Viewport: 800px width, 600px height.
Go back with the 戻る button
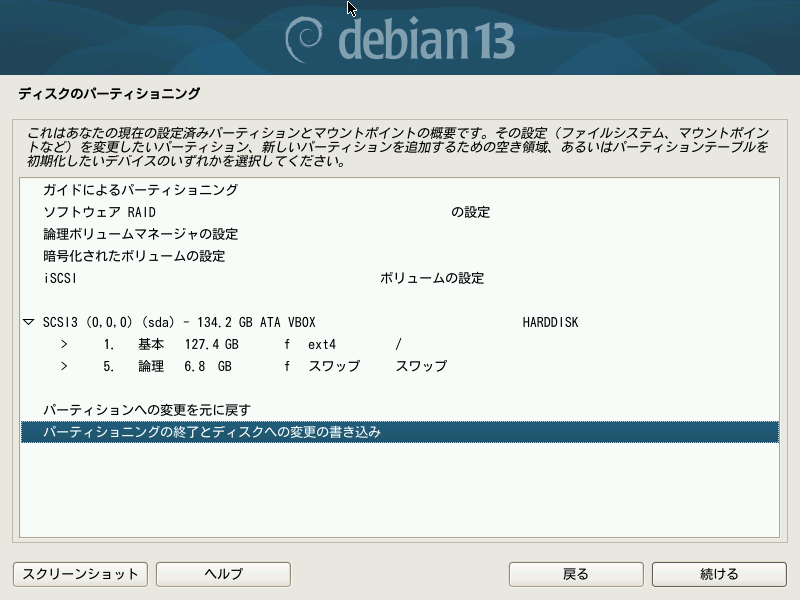click(575, 574)
